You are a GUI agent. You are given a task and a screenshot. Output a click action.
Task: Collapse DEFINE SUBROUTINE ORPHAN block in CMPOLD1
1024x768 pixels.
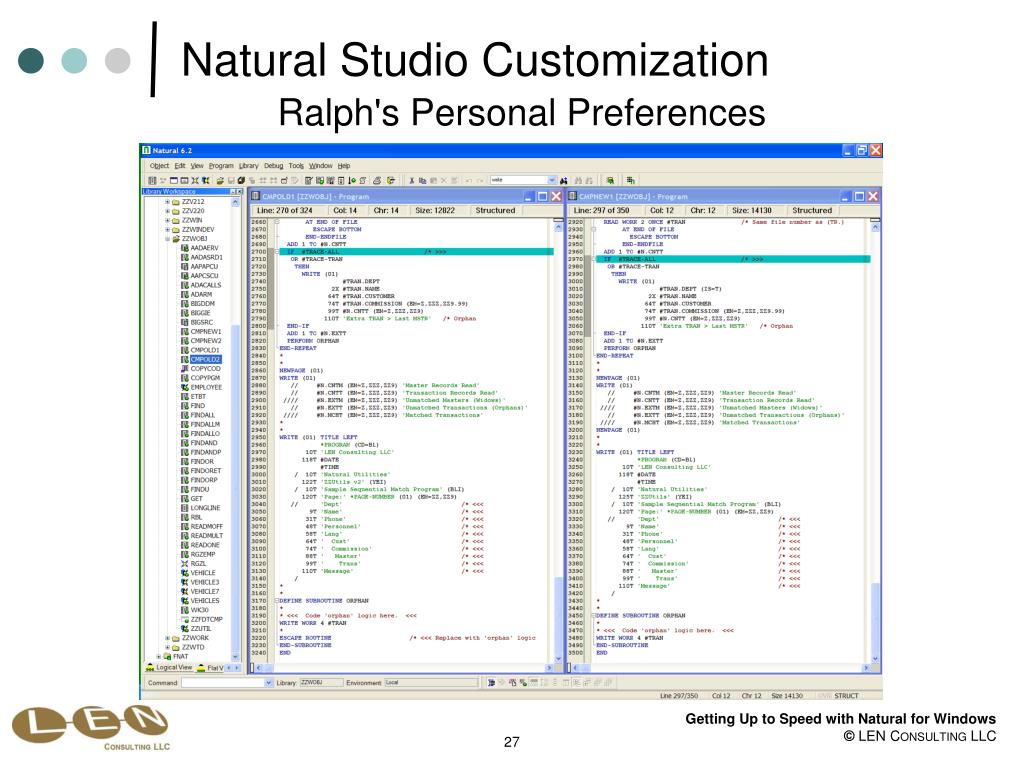(x=277, y=600)
